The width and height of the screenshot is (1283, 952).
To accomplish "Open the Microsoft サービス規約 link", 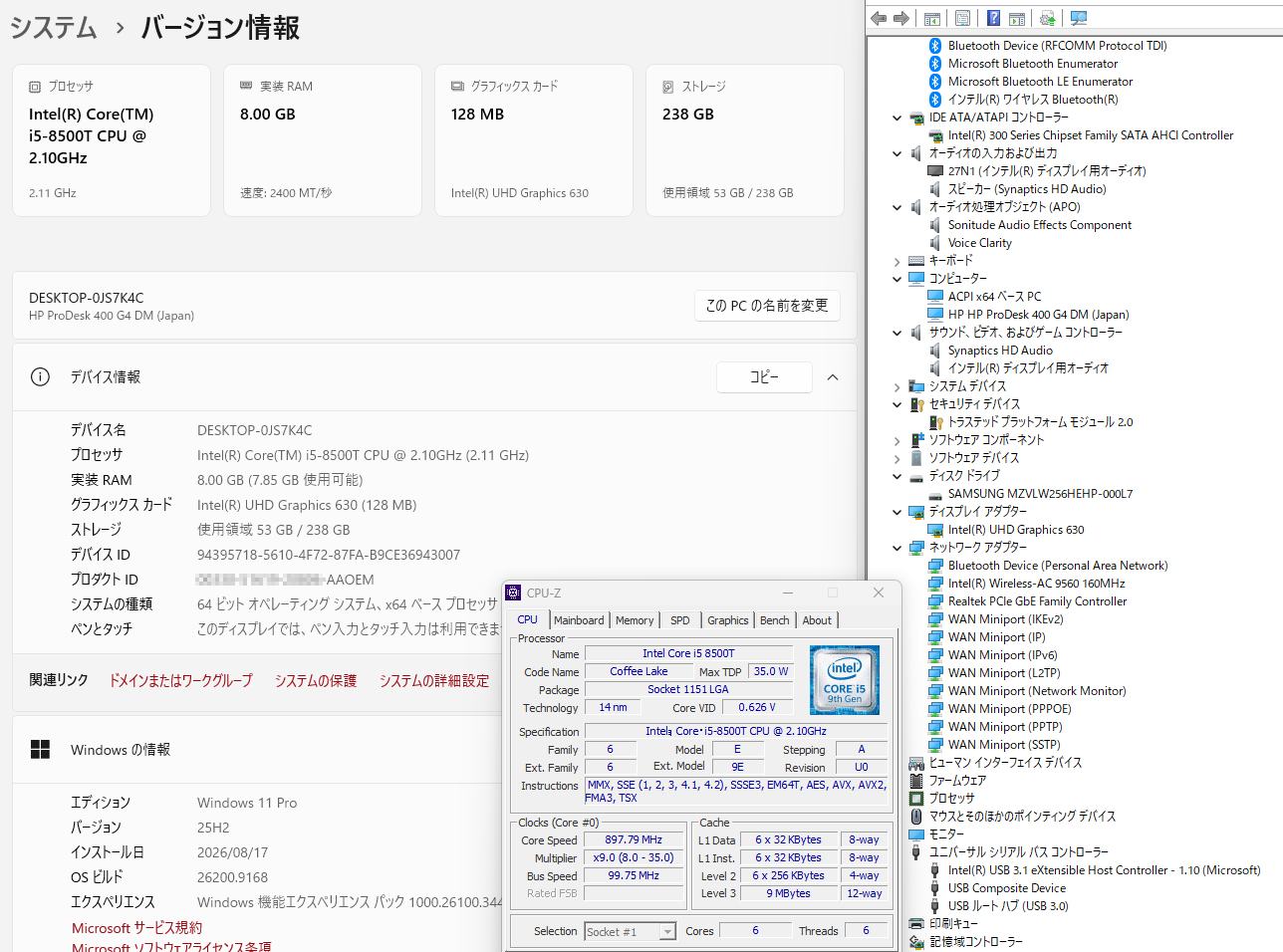I will [136, 927].
